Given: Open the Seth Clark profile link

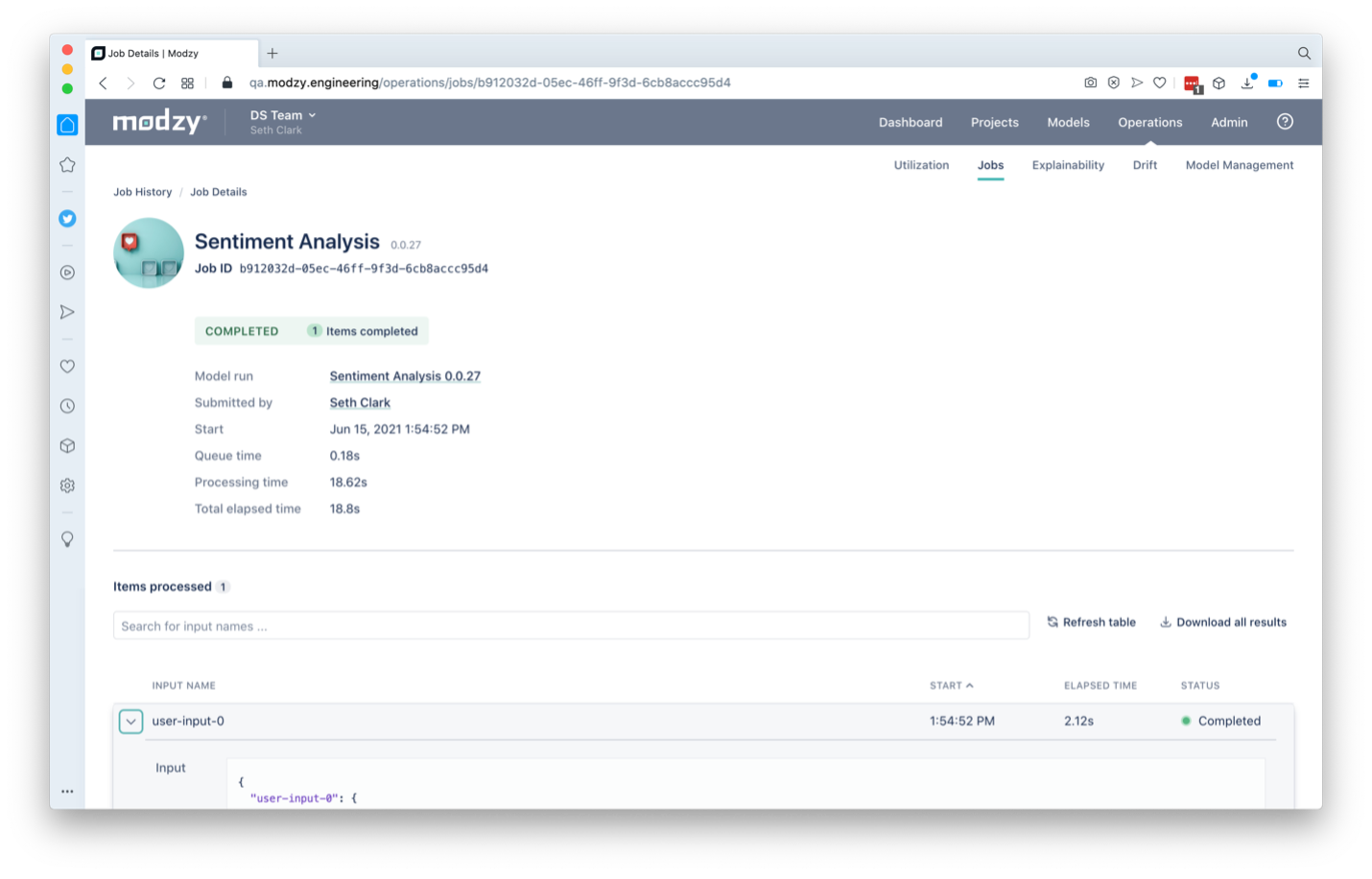Looking at the screenshot, I should pyautogui.click(x=360, y=403).
